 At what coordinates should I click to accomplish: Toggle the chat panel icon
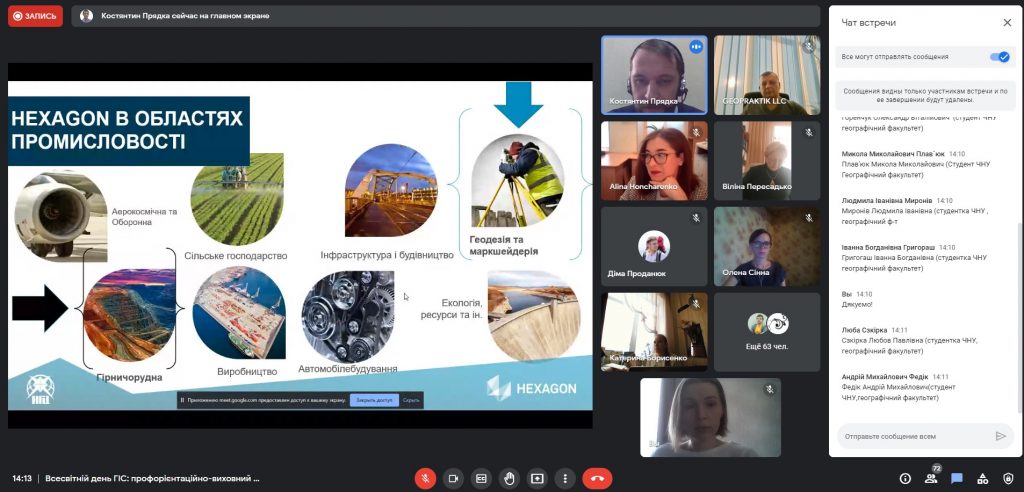pyautogui.click(x=957, y=478)
